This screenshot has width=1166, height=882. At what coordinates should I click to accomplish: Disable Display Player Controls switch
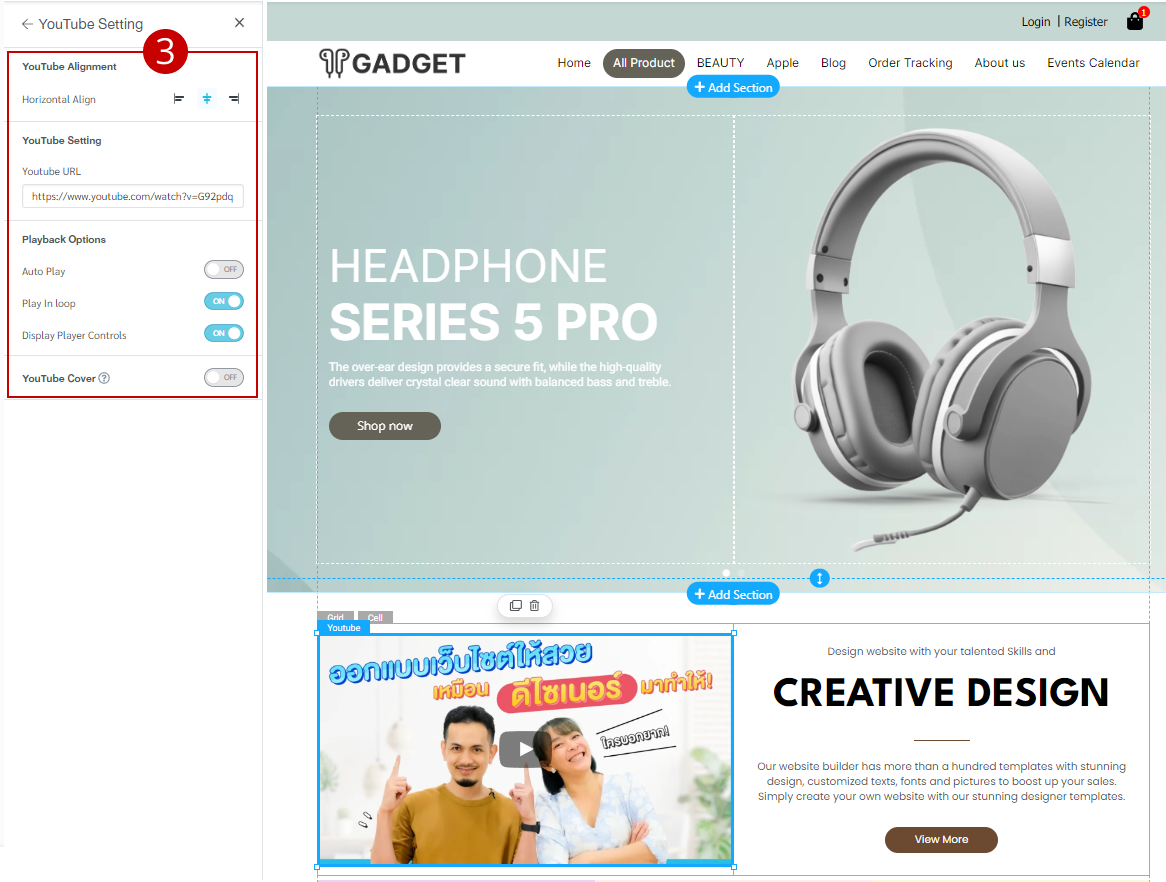point(224,333)
